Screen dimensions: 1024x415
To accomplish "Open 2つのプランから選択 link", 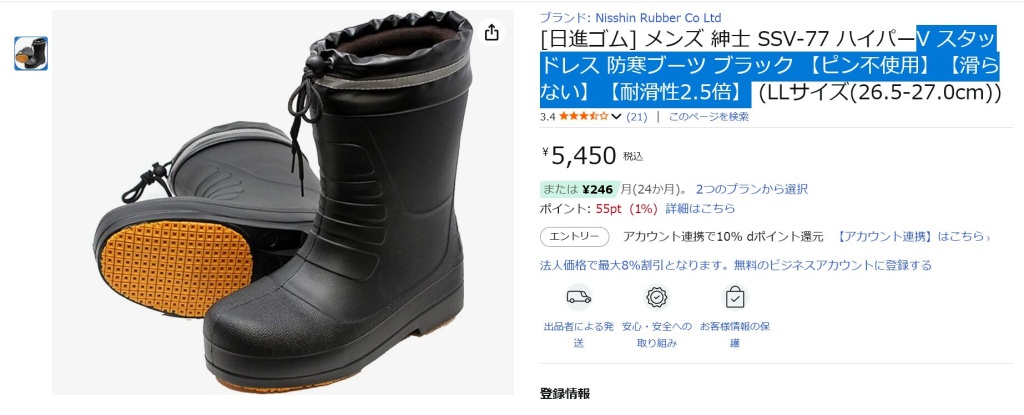I will click(752, 190).
